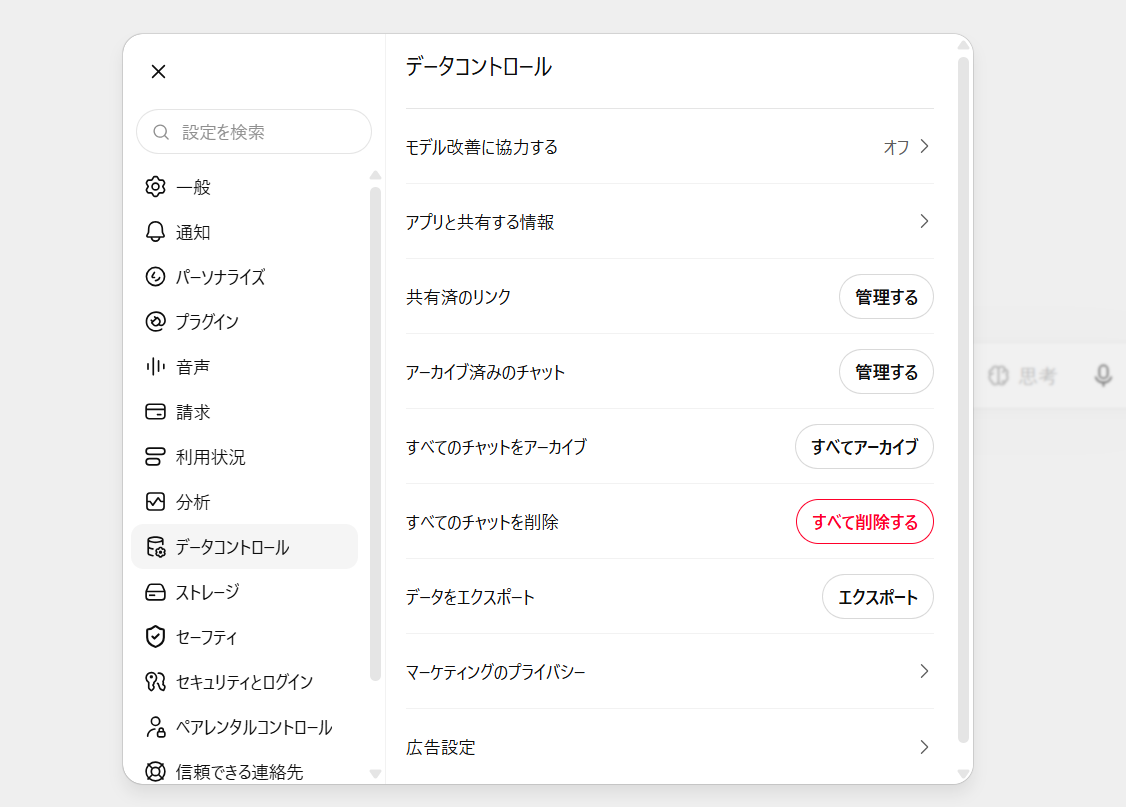Click the エクスポート button
This screenshot has width=1126, height=807.
[878, 597]
